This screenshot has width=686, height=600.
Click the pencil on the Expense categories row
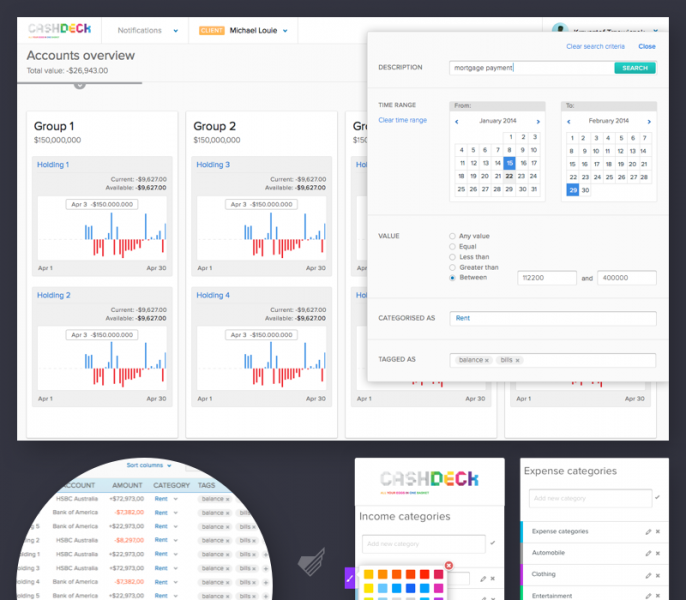648,532
